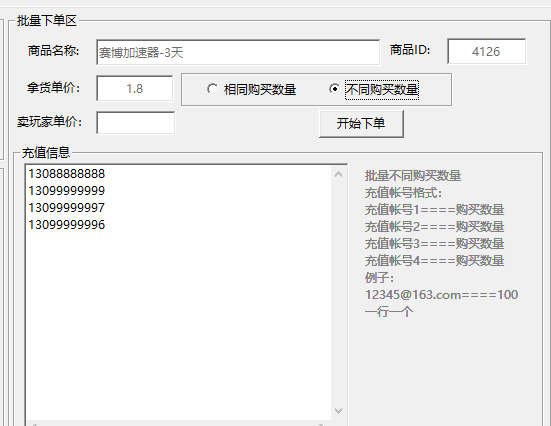Click the scroll down arrow of 充值信息 list

pyautogui.click(x=338, y=411)
